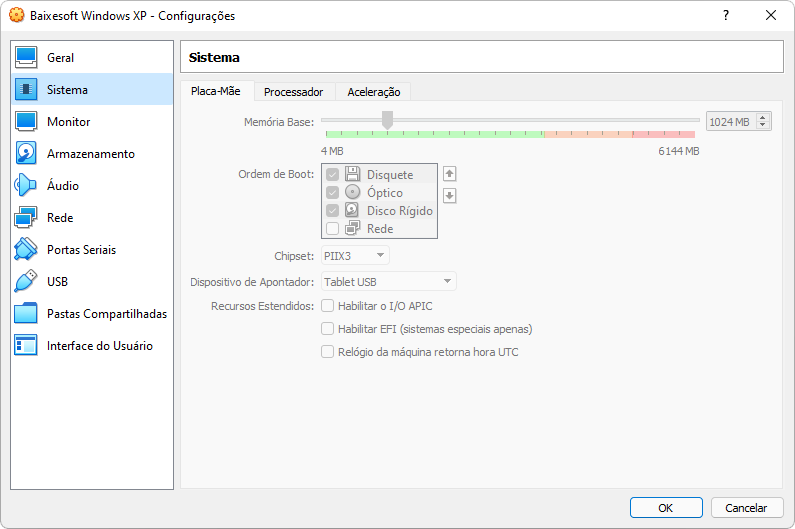Click the Disco Rígido row text
This screenshot has height=529, width=795.
click(400, 210)
